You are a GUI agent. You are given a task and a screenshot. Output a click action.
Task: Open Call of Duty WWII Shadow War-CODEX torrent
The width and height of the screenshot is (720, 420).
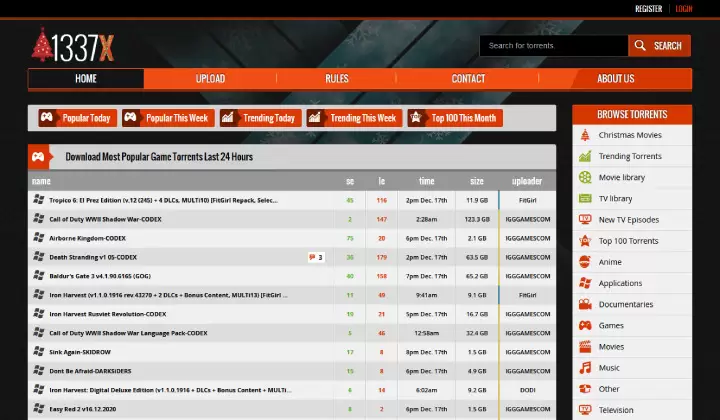point(106,219)
